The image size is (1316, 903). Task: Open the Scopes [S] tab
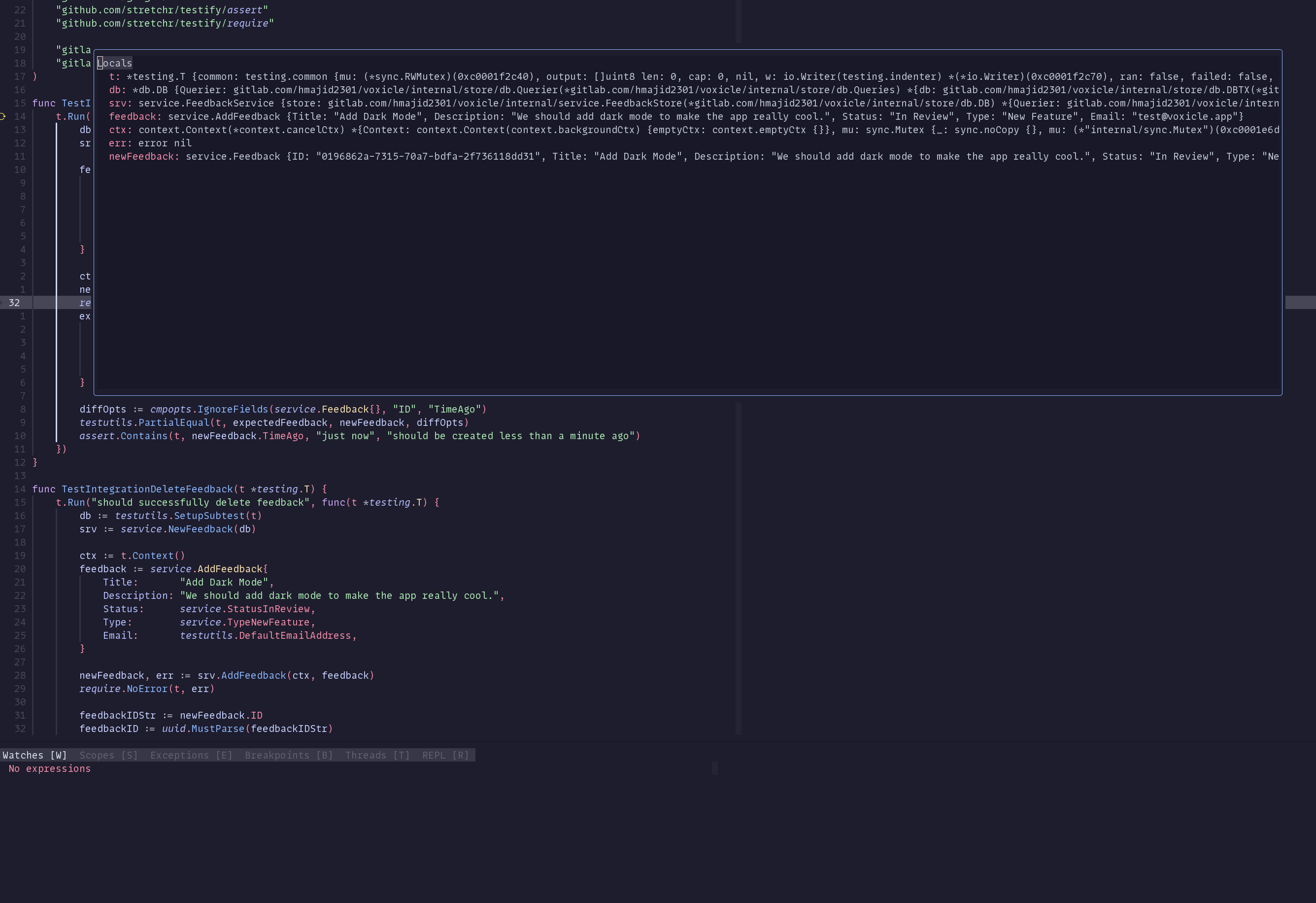(109, 755)
